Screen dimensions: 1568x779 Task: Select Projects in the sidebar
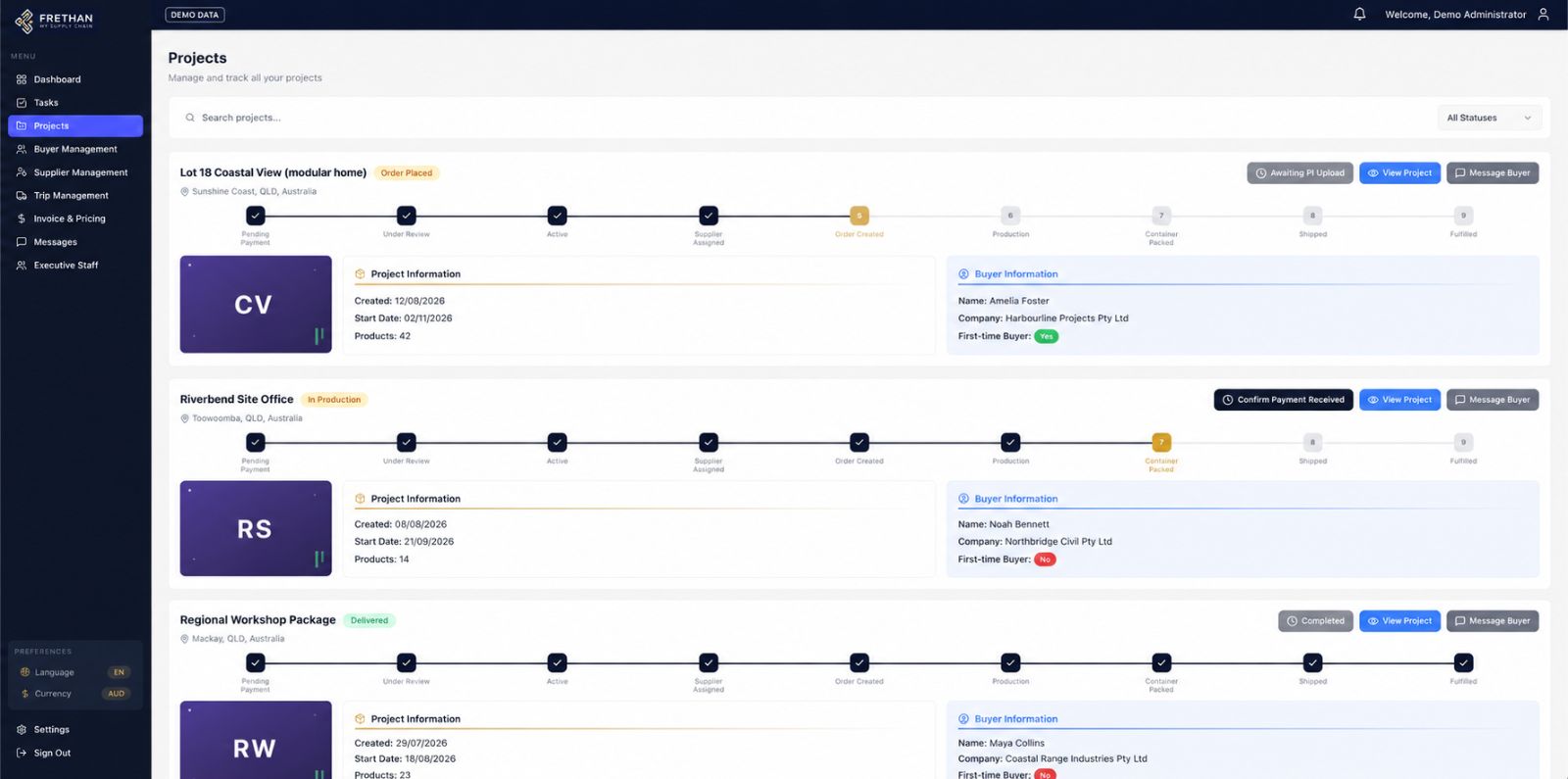[75, 125]
